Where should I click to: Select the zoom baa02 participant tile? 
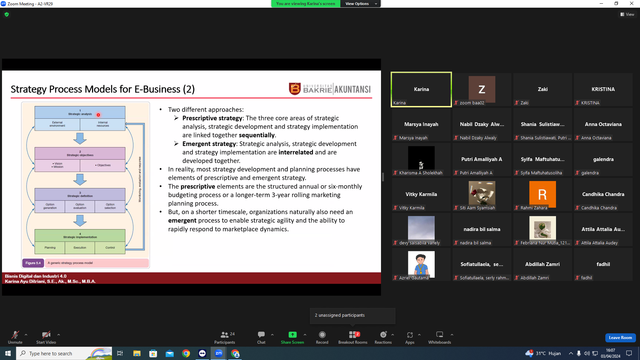coord(482,89)
